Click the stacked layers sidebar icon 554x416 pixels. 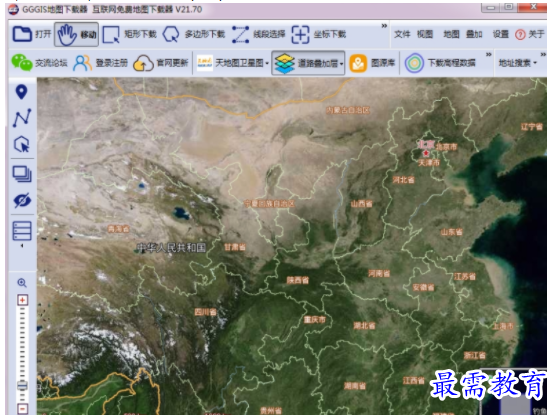coord(22,174)
